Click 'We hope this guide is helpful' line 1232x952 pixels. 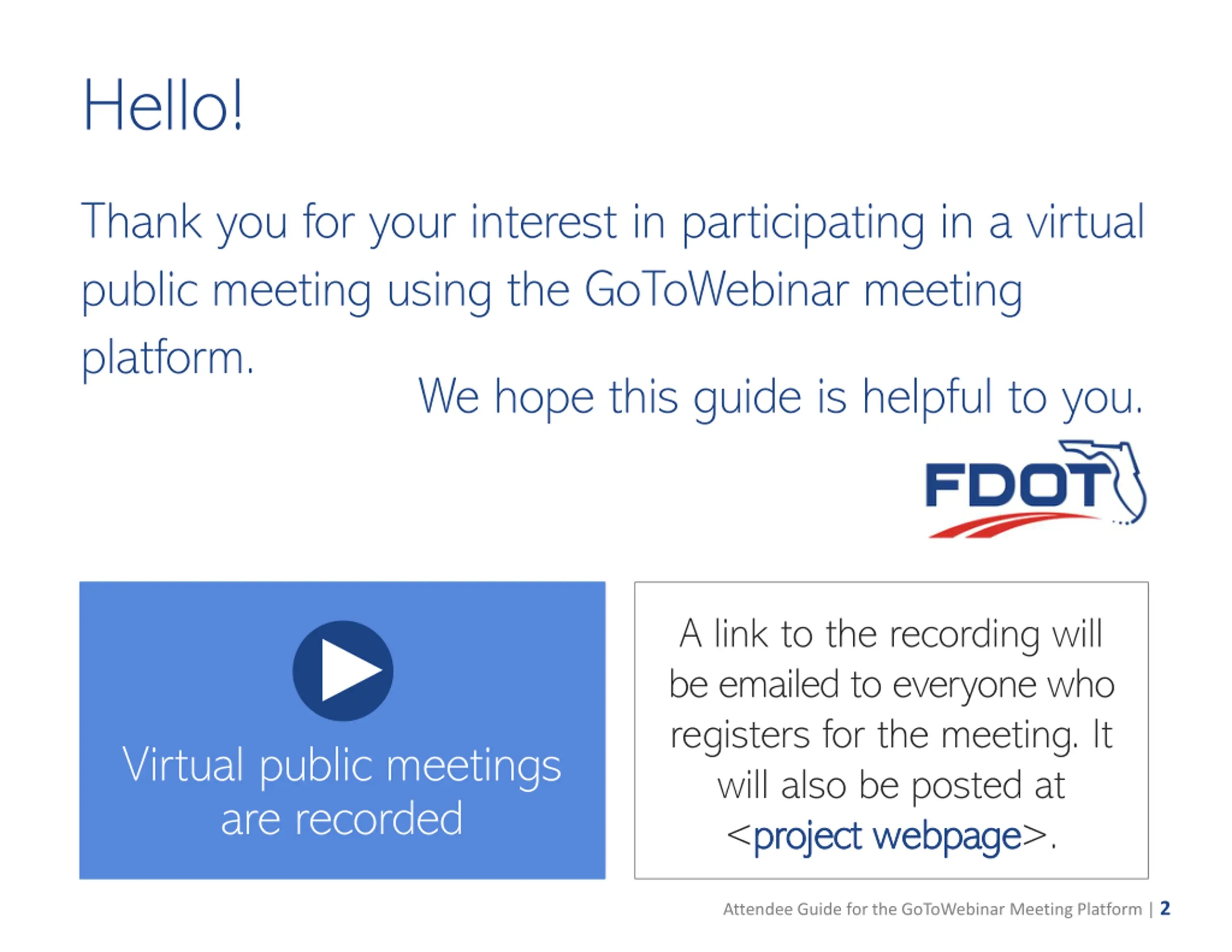pyautogui.click(x=780, y=398)
